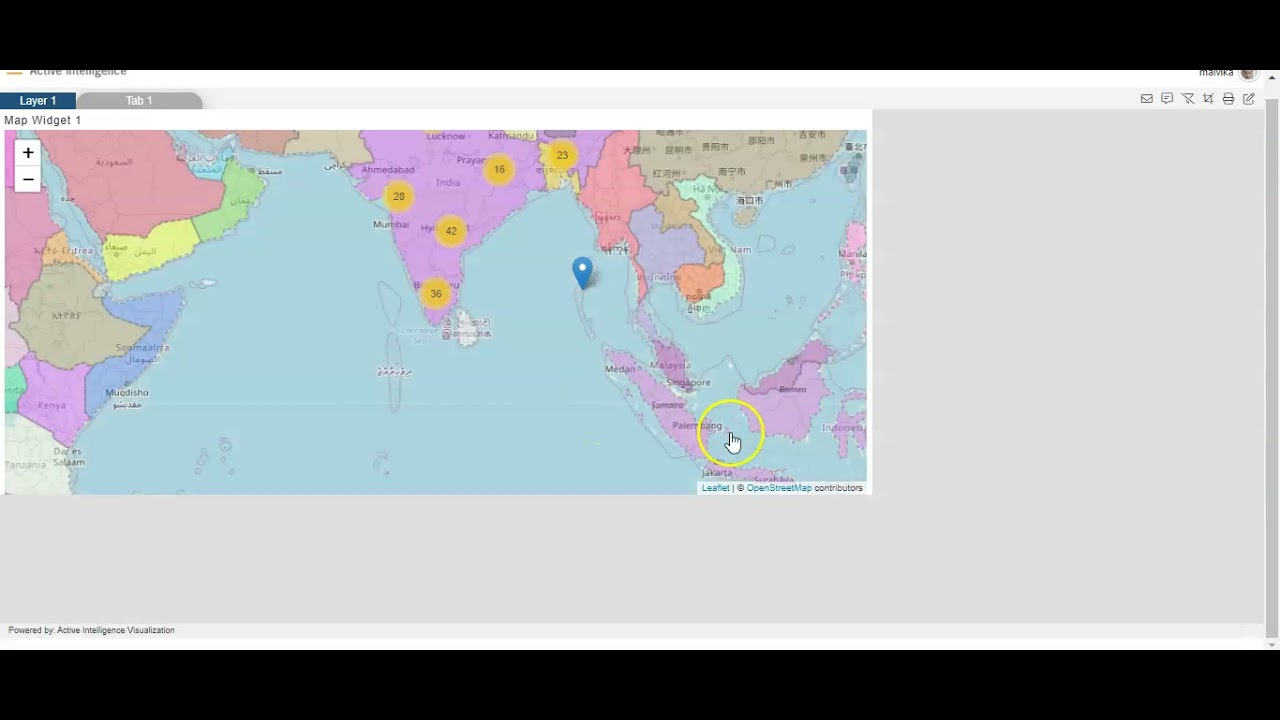
Task: Click the edit pencil icon
Action: point(1249,99)
